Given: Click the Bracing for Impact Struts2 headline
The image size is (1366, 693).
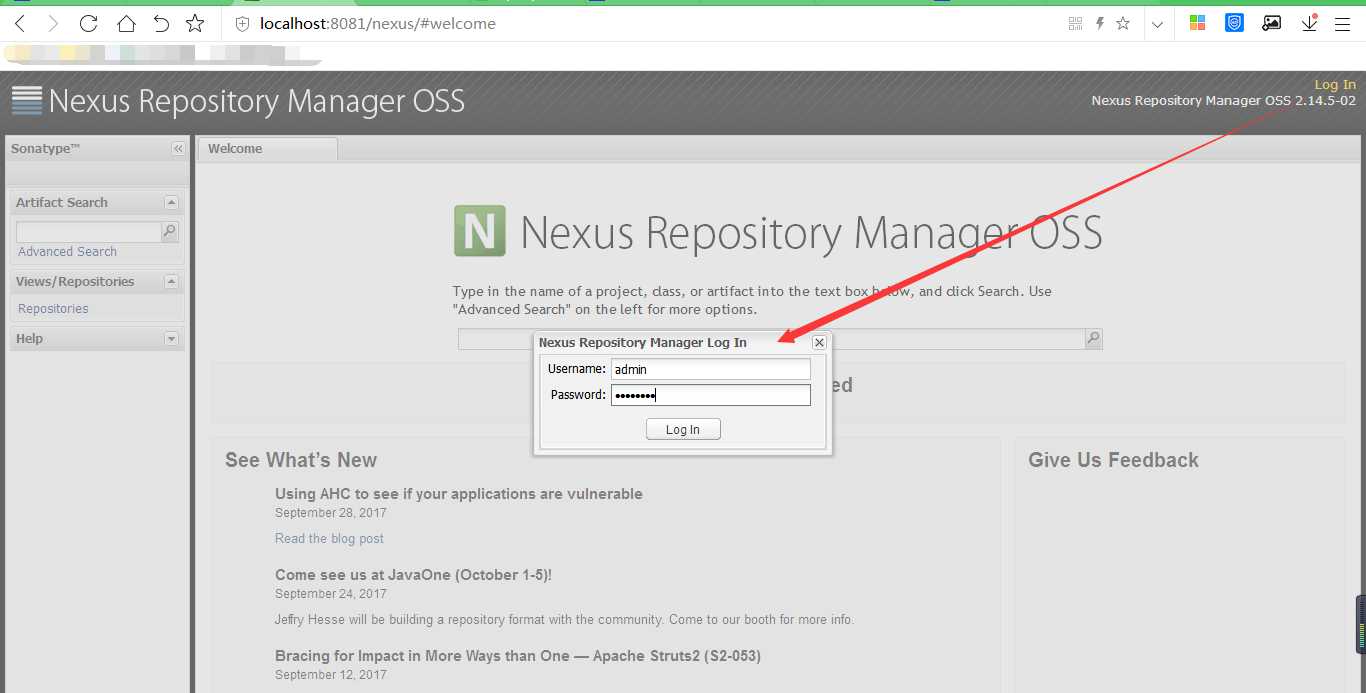Looking at the screenshot, I should 518,656.
